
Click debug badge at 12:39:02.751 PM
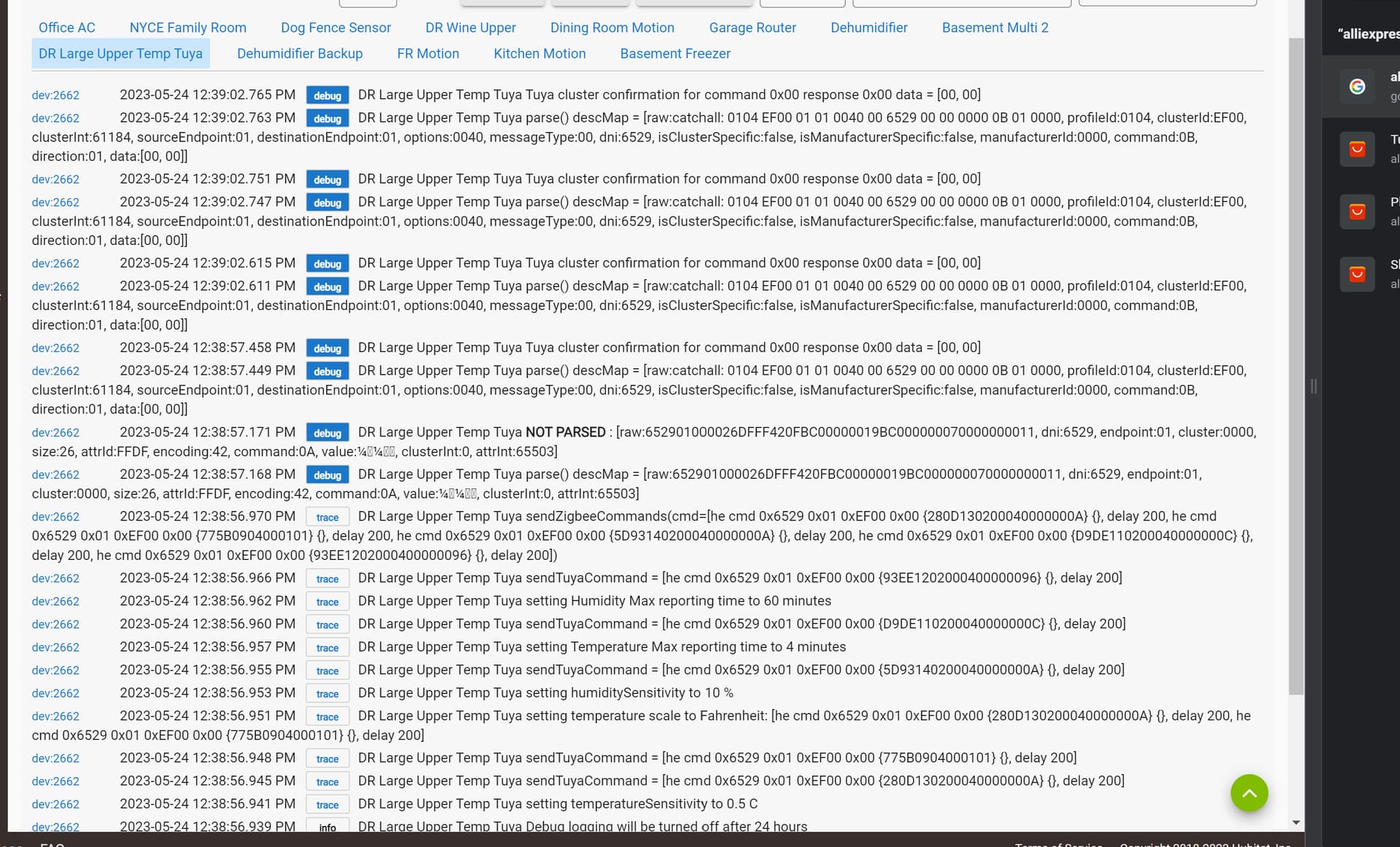pyautogui.click(x=327, y=179)
